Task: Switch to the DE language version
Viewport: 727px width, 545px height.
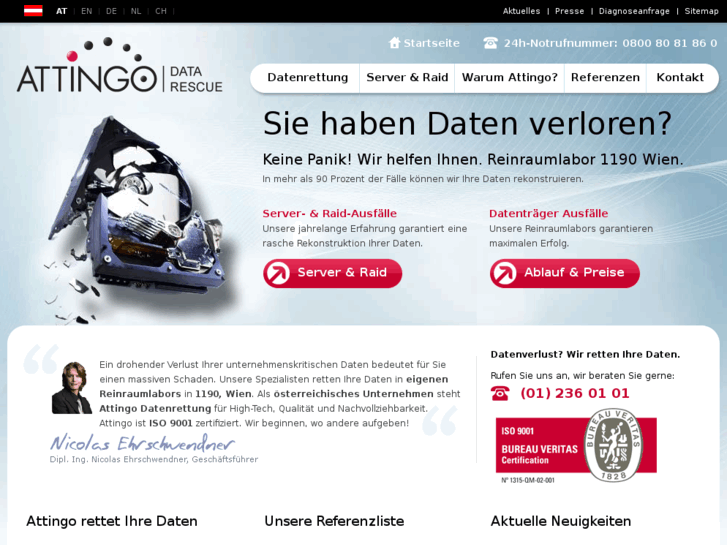Action: (x=111, y=11)
